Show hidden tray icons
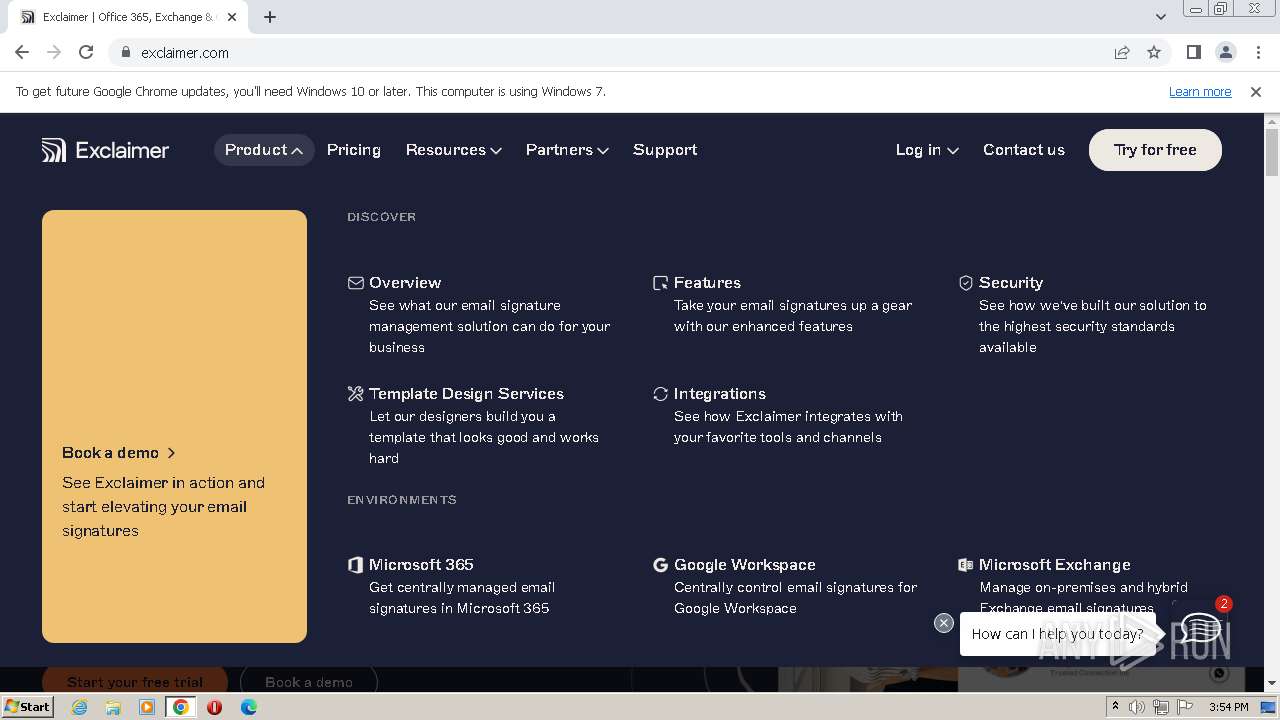 pyautogui.click(x=1115, y=707)
